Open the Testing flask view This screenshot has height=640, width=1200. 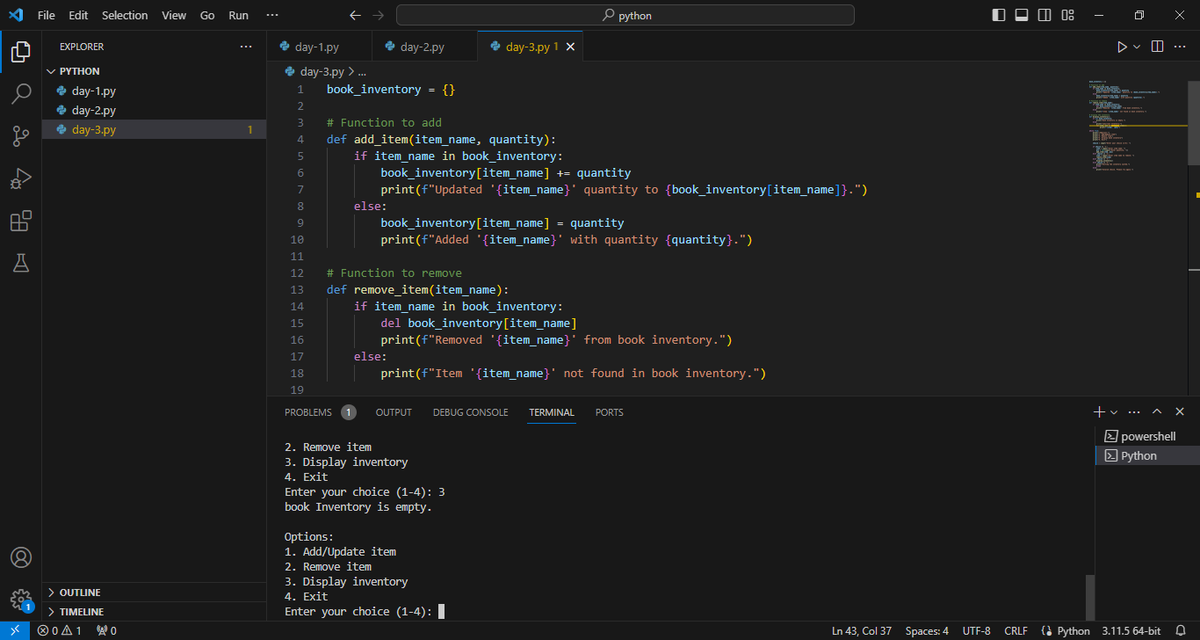point(20,263)
